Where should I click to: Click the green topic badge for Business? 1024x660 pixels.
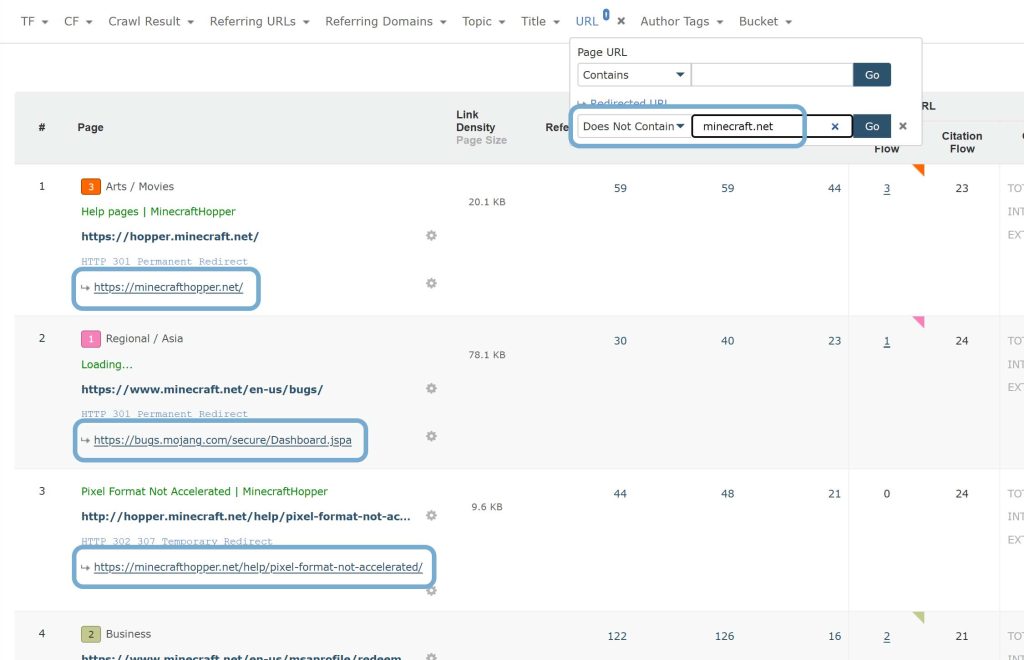91,634
